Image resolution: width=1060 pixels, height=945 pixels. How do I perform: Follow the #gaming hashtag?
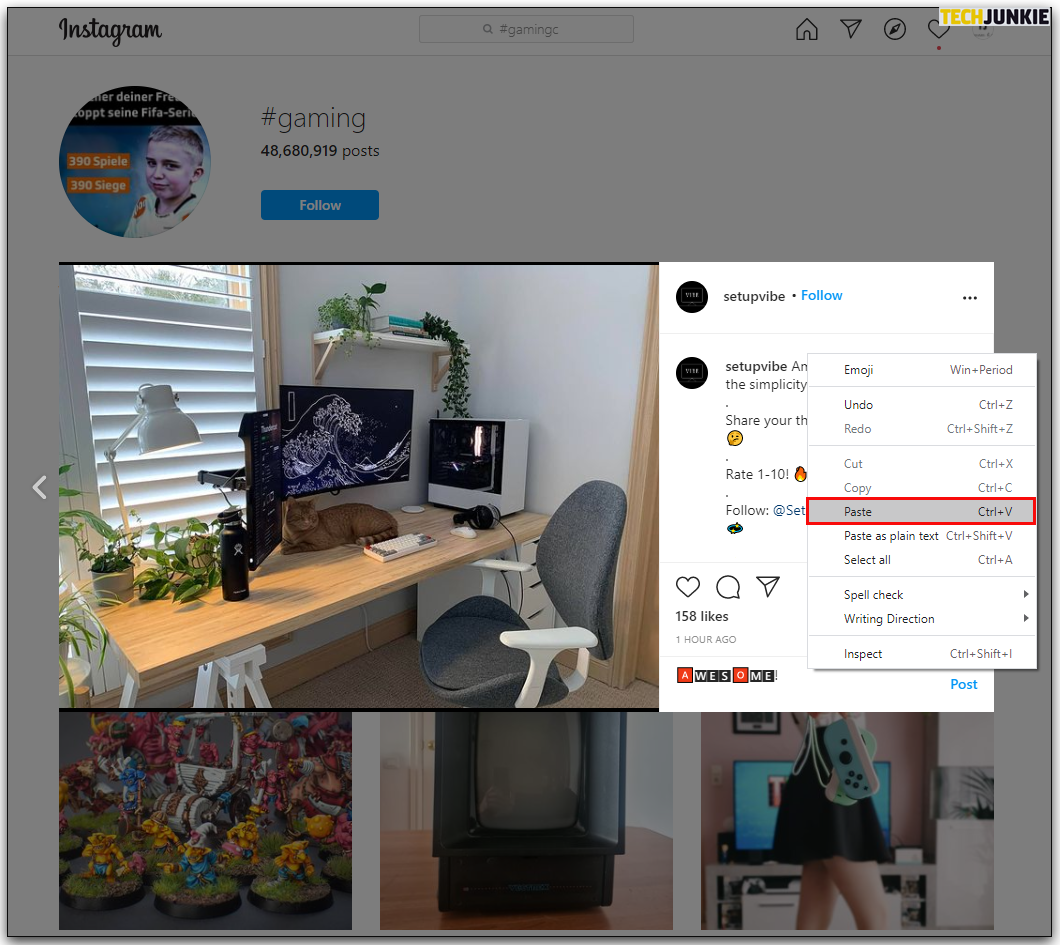[320, 205]
